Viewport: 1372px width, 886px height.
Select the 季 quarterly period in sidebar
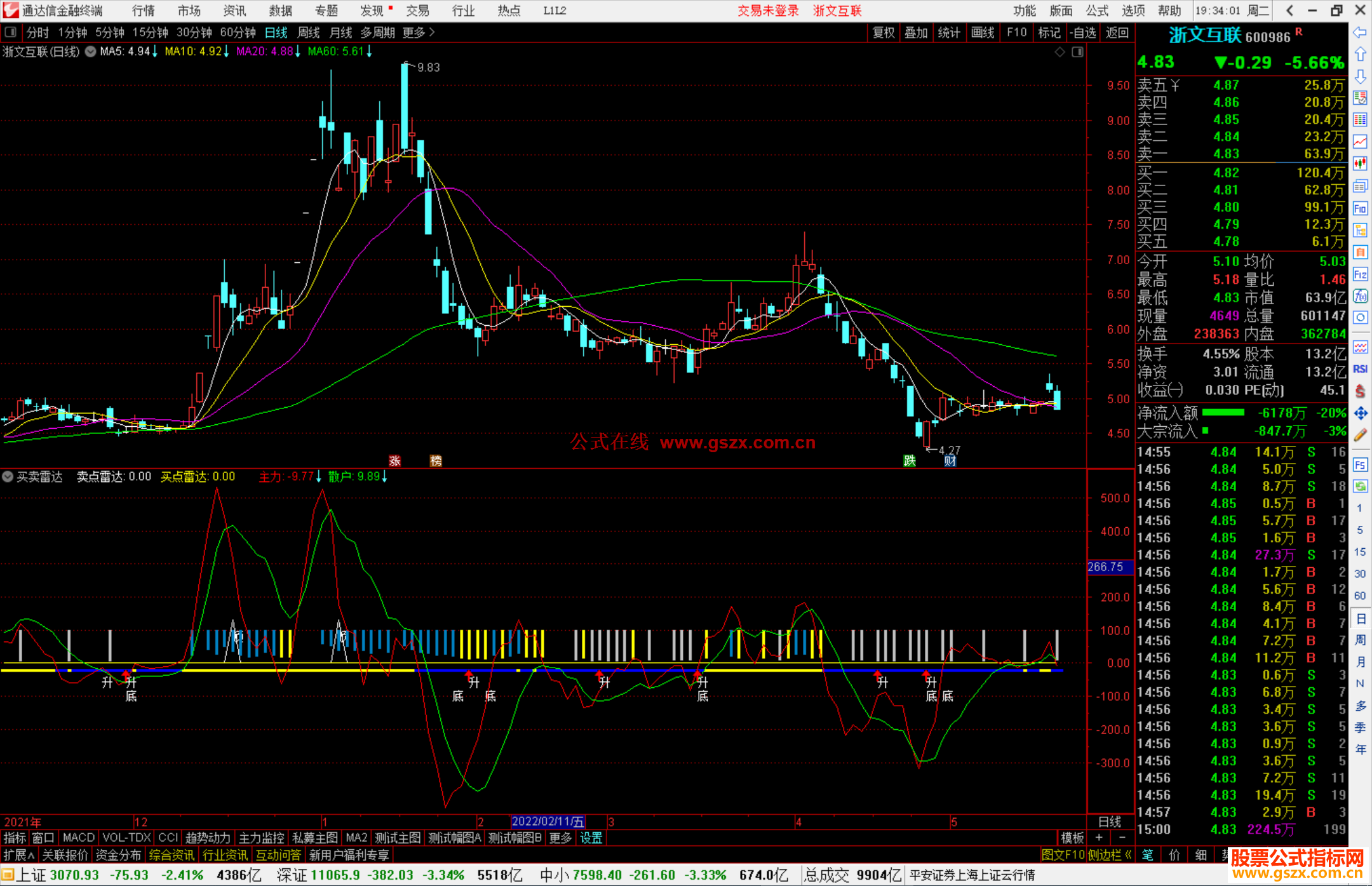click(x=1360, y=728)
